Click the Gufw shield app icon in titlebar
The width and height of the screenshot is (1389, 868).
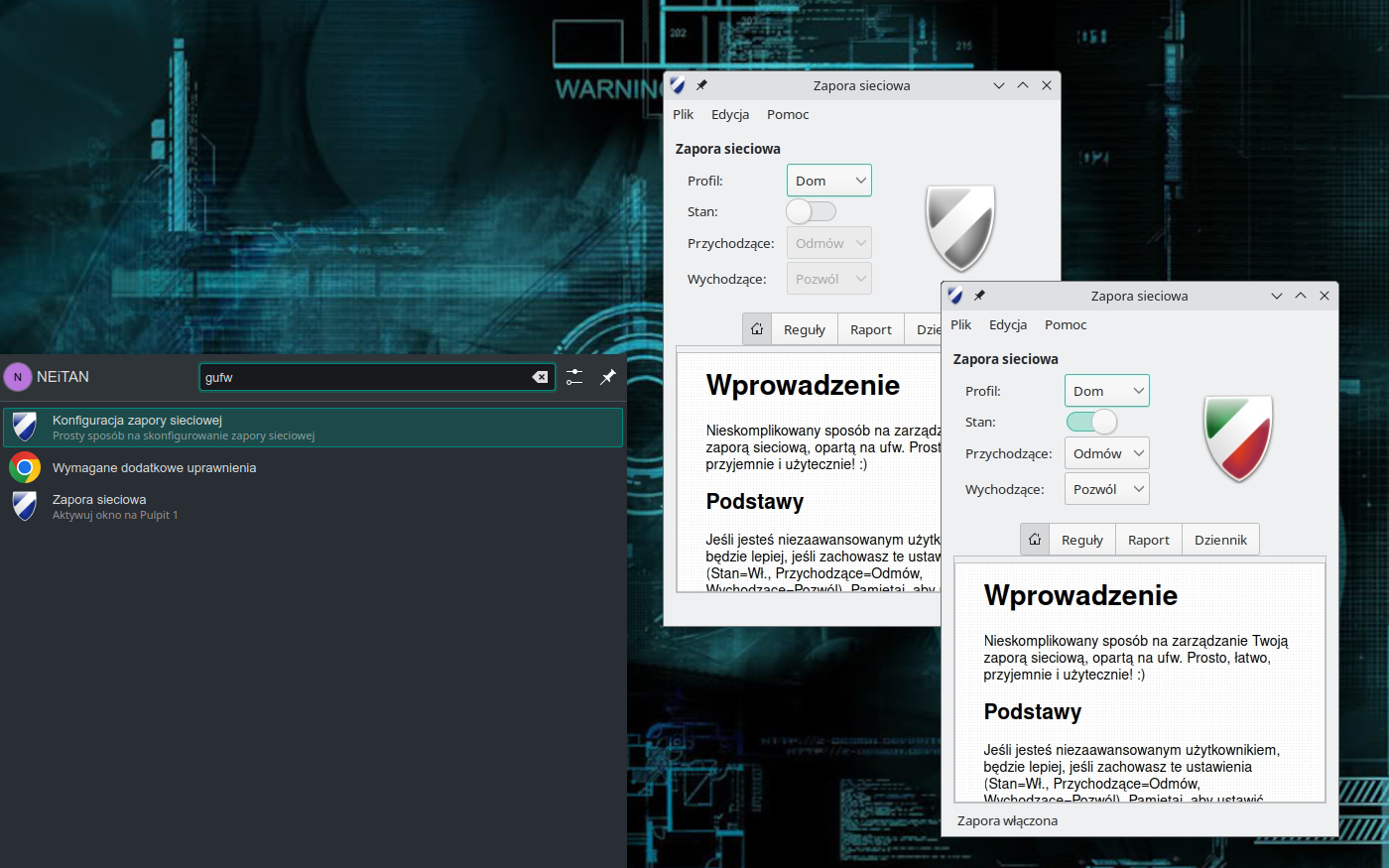954,295
